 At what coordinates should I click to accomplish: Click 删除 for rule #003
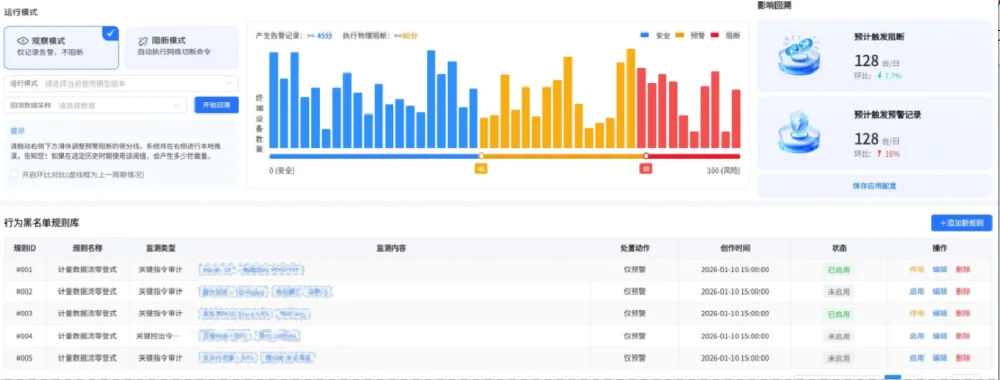(x=962, y=314)
